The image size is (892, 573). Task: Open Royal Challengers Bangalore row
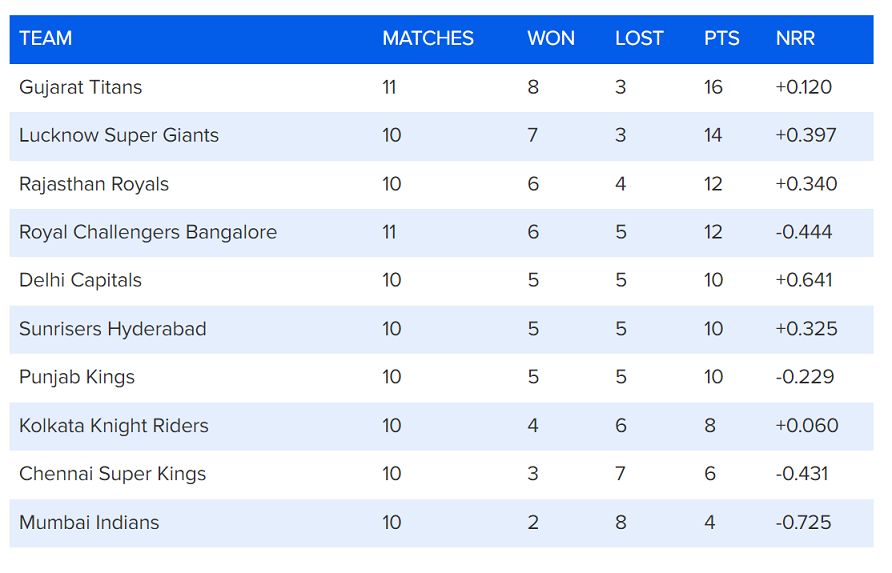147,232
